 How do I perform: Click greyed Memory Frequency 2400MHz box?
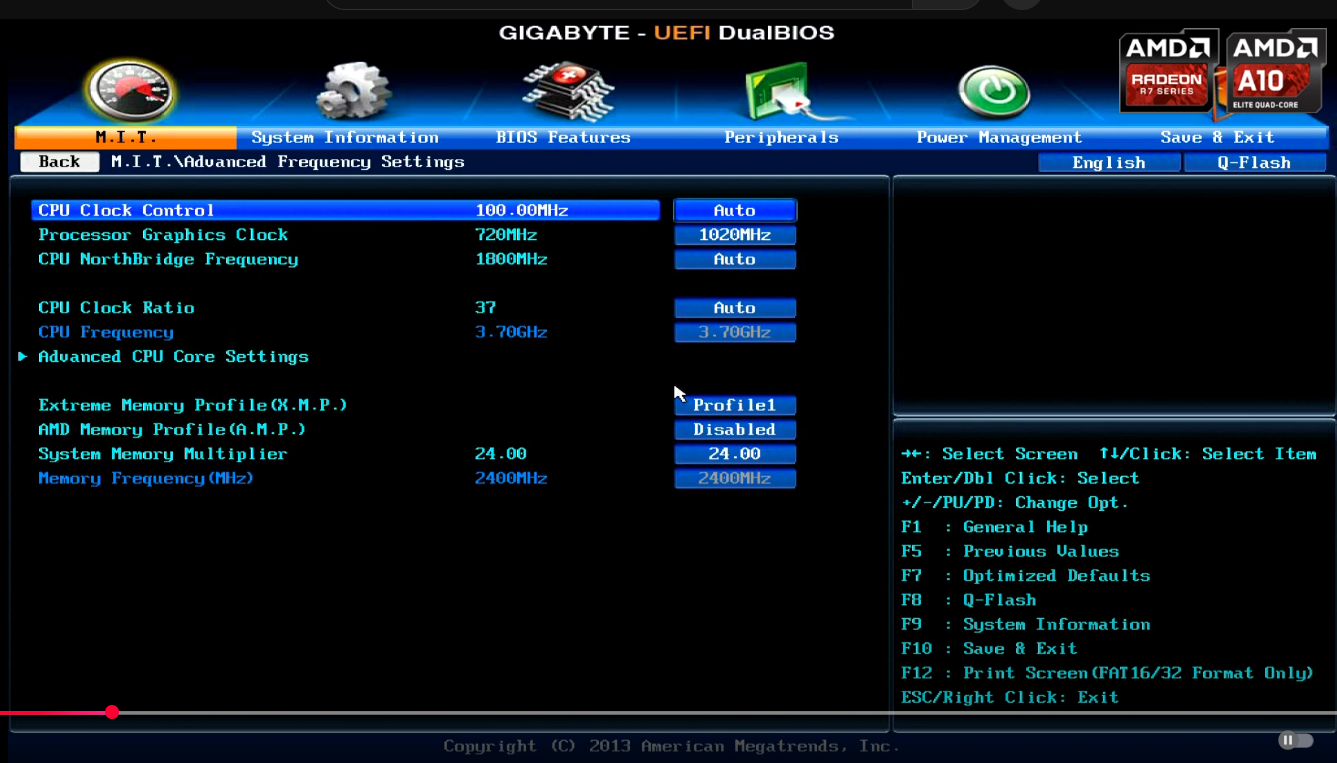pyautogui.click(x=735, y=478)
